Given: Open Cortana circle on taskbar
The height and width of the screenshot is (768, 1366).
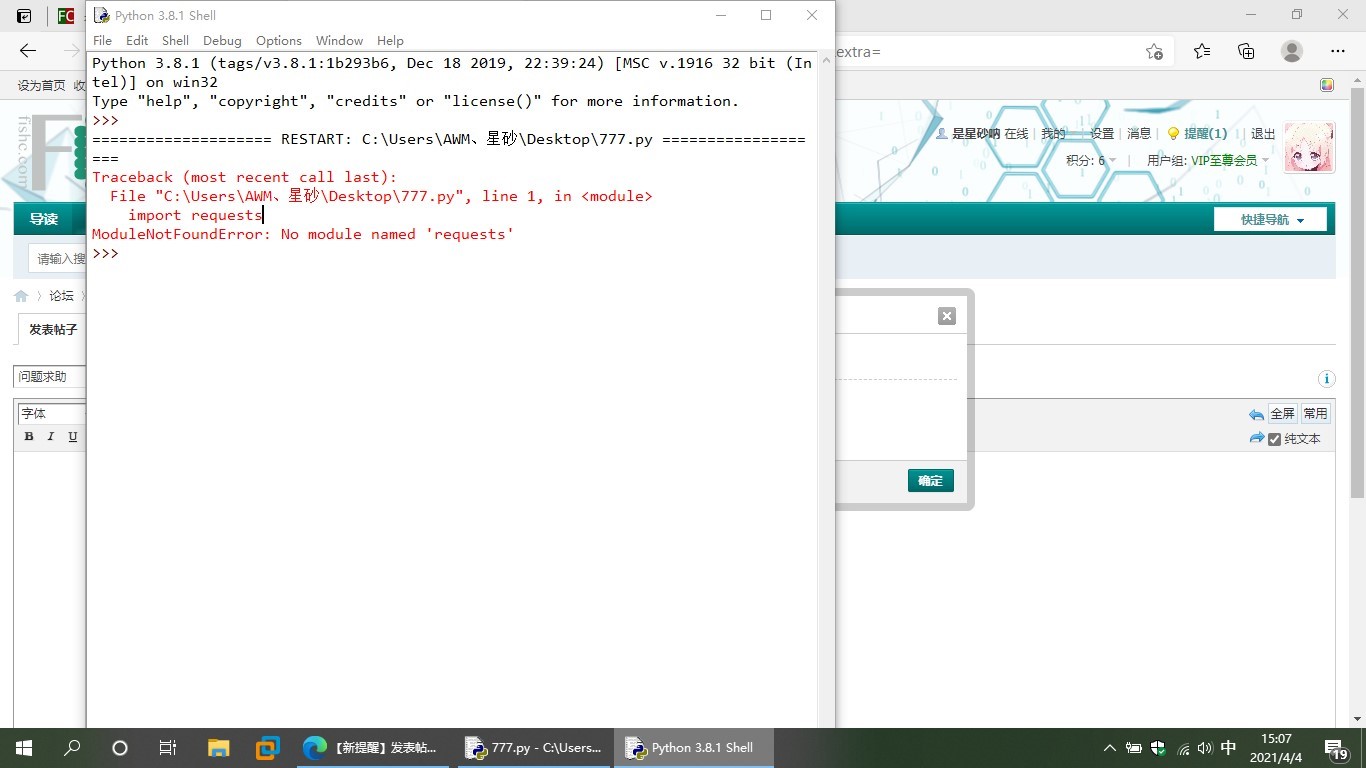Looking at the screenshot, I should point(120,748).
